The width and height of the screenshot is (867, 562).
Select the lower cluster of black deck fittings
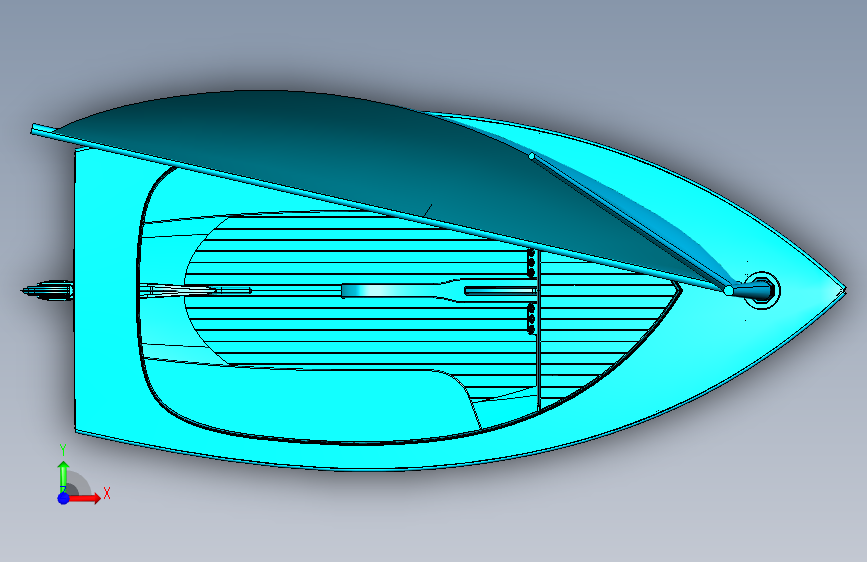pyautogui.click(x=531, y=319)
